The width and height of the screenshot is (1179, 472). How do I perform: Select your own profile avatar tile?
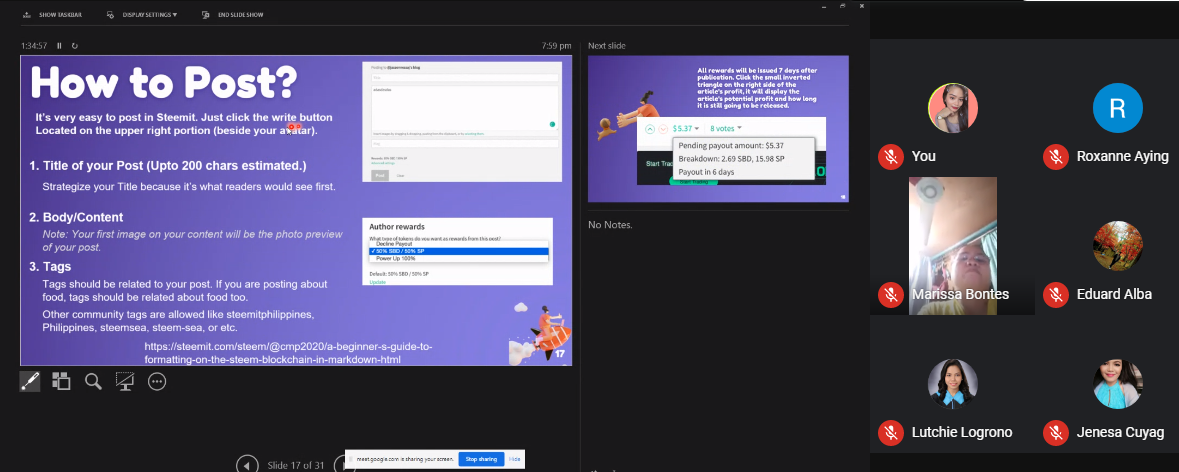[953, 108]
